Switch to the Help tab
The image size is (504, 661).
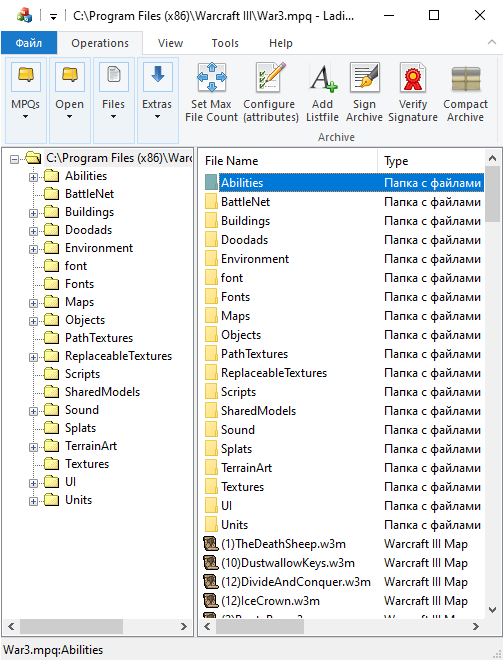[x=281, y=43]
